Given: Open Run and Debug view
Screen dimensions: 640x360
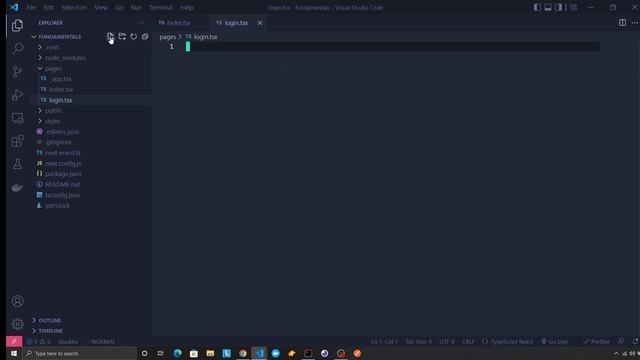Looking at the screenshot, I should tap(17, 95).
